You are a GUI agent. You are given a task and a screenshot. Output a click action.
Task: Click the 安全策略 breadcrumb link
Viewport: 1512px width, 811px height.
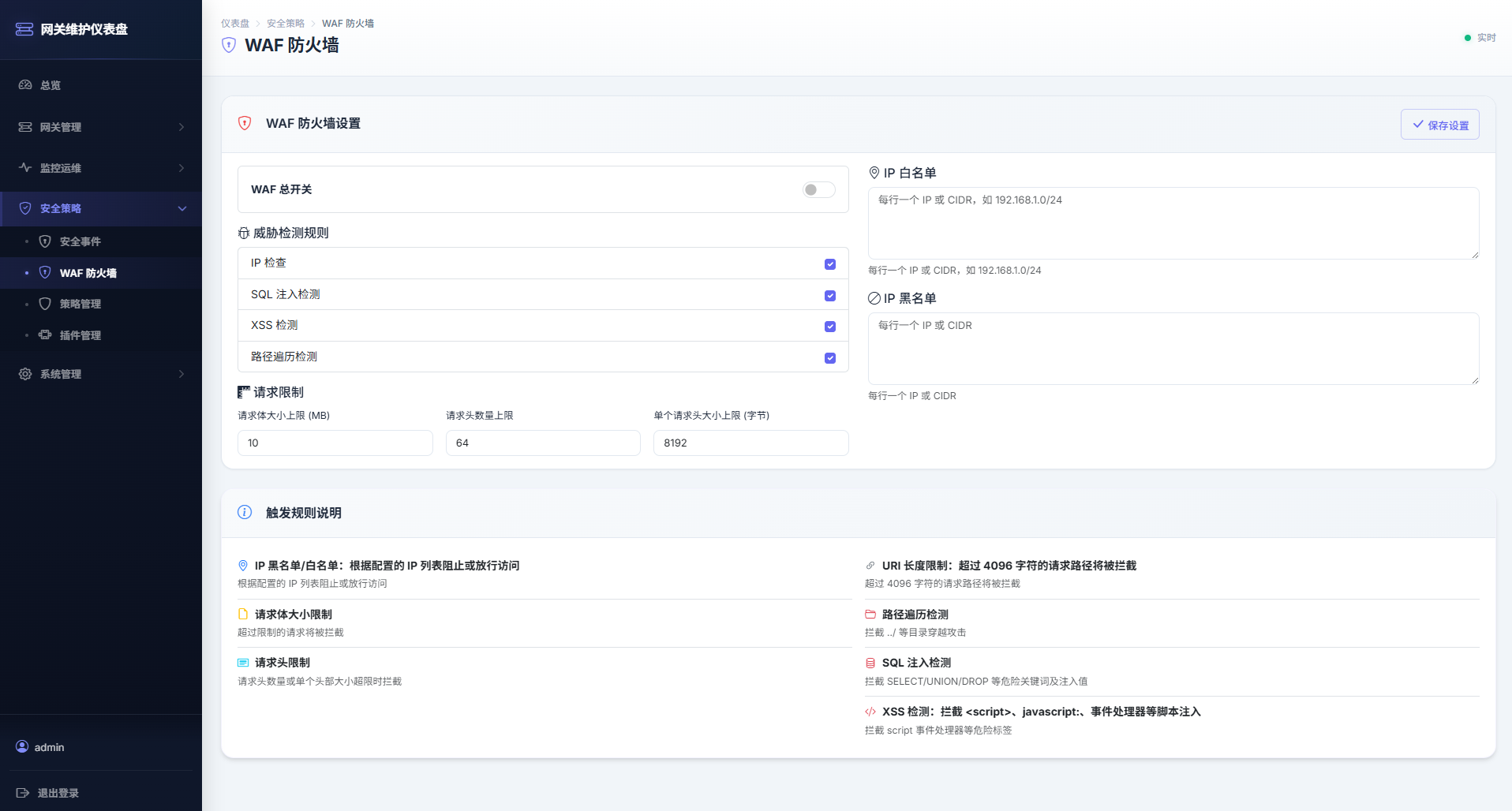pos(286,24)
